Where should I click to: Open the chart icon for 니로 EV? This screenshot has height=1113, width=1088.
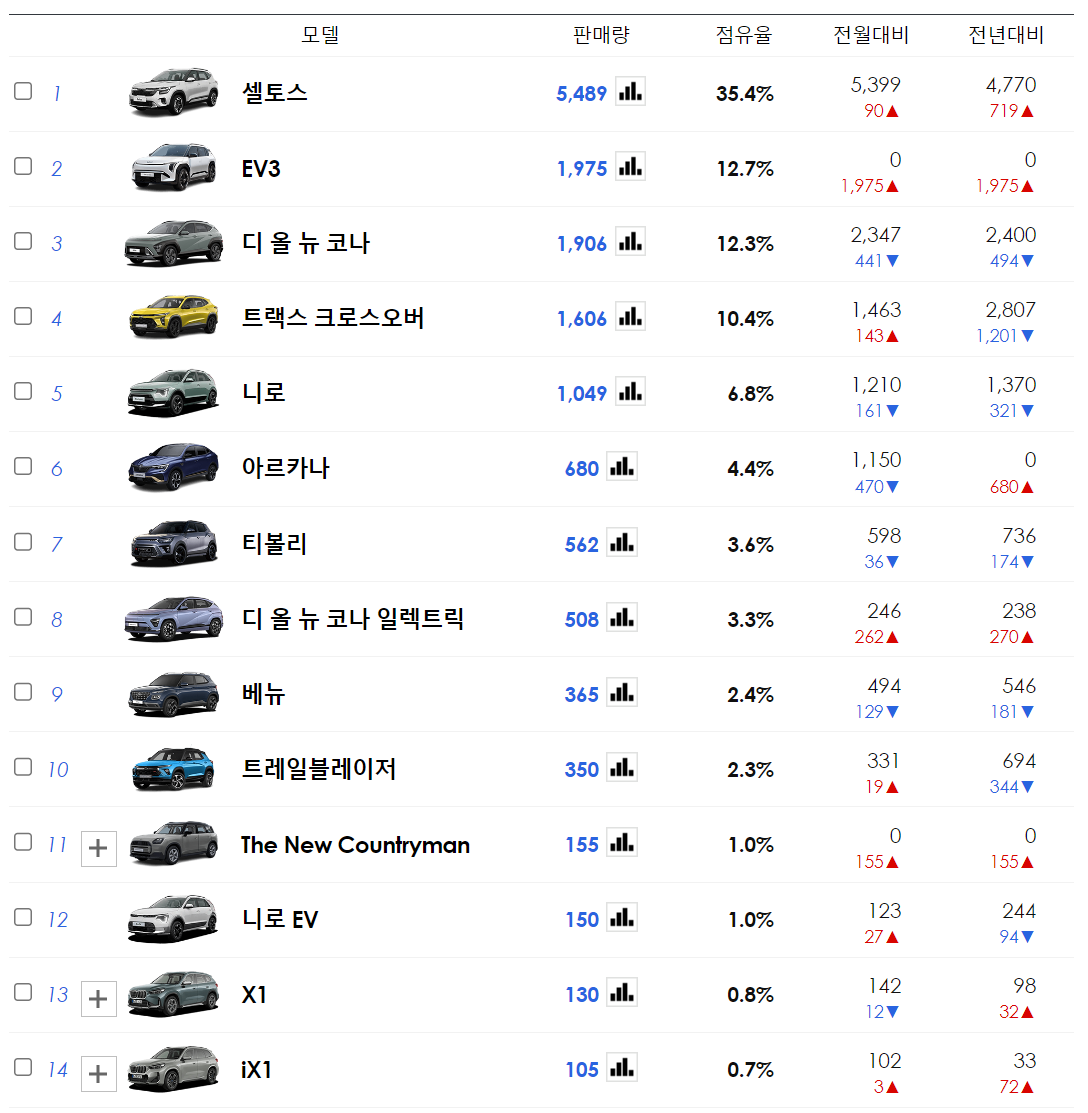coord(622,918)
